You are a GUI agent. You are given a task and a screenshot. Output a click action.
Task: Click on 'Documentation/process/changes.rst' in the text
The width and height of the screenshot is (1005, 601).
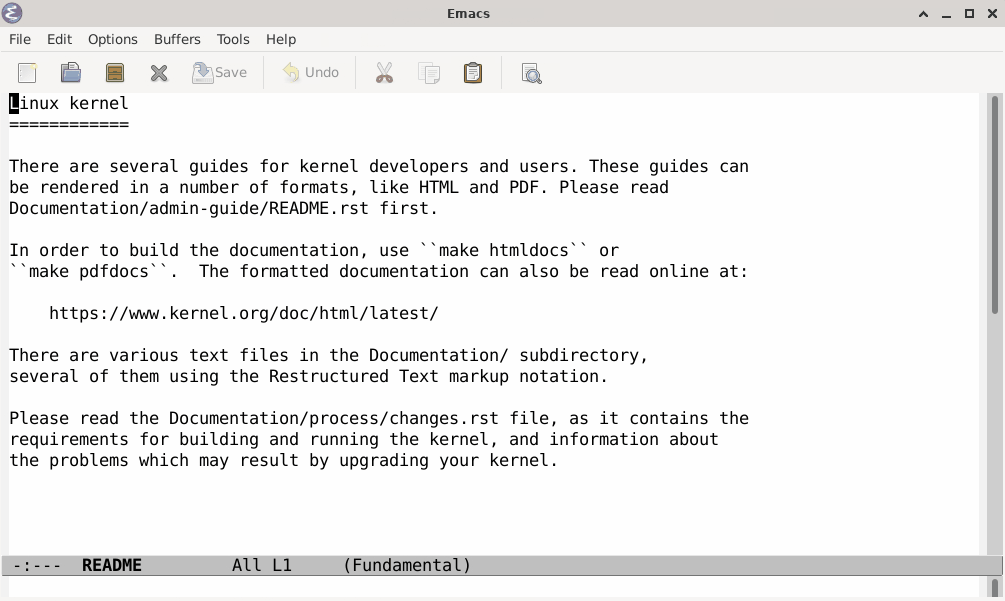334,418
